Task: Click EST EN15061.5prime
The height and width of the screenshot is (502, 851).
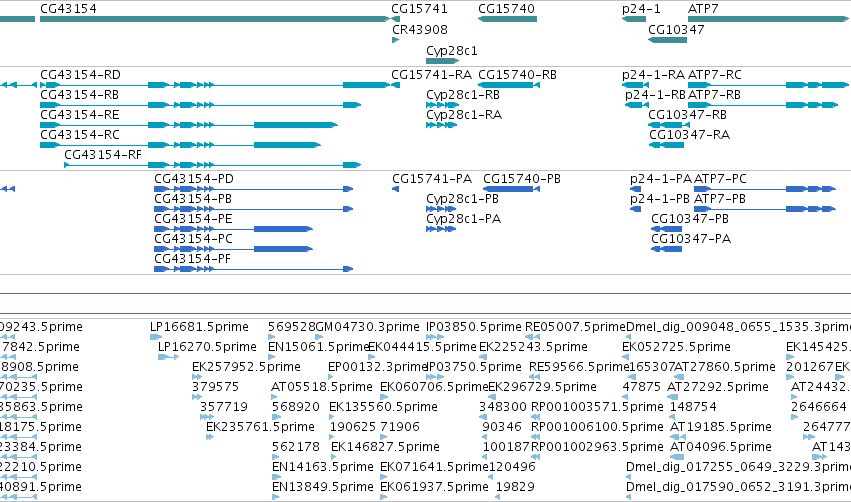Action: [x=319, y=347]
